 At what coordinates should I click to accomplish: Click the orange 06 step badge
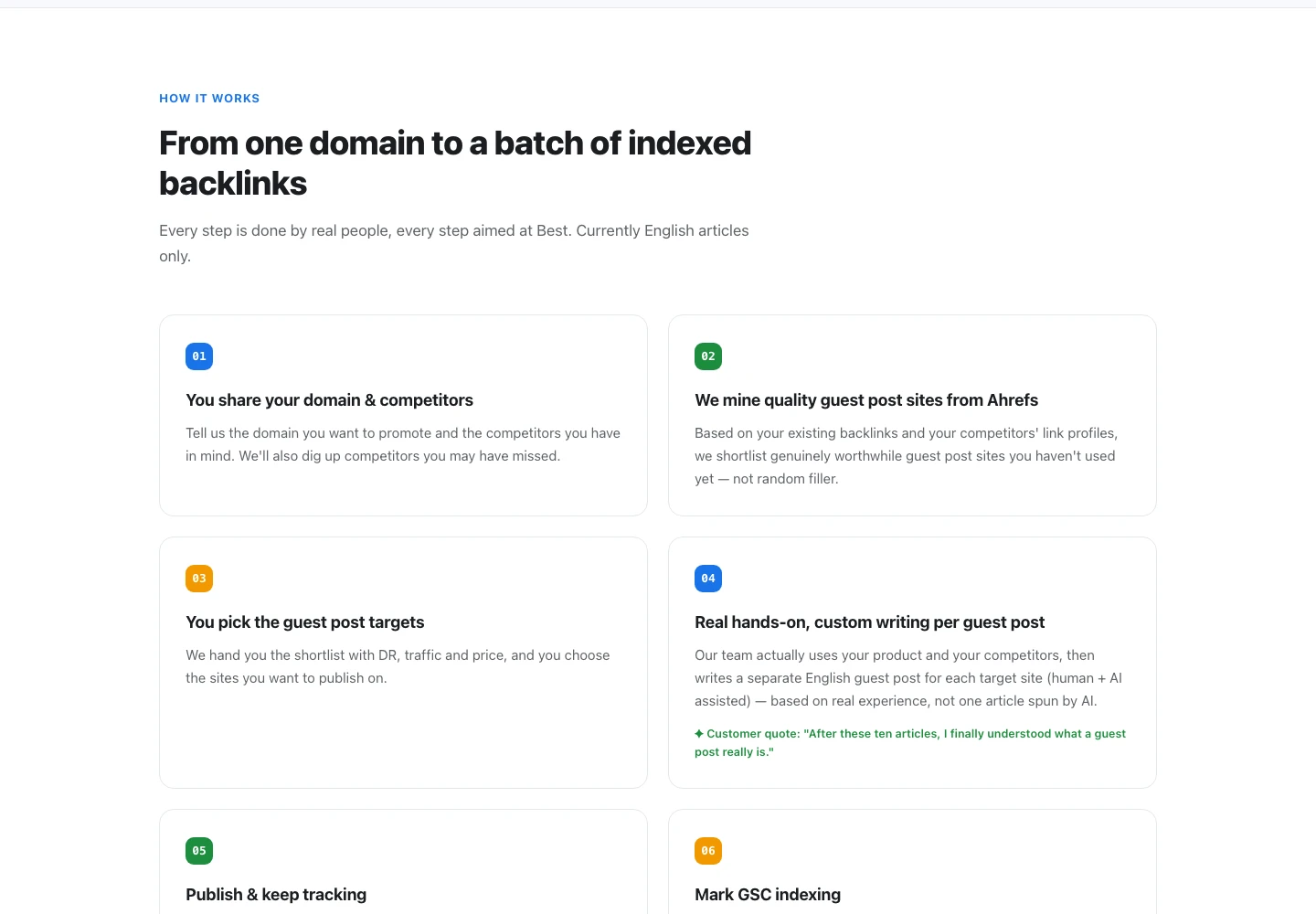pos(708,851)
